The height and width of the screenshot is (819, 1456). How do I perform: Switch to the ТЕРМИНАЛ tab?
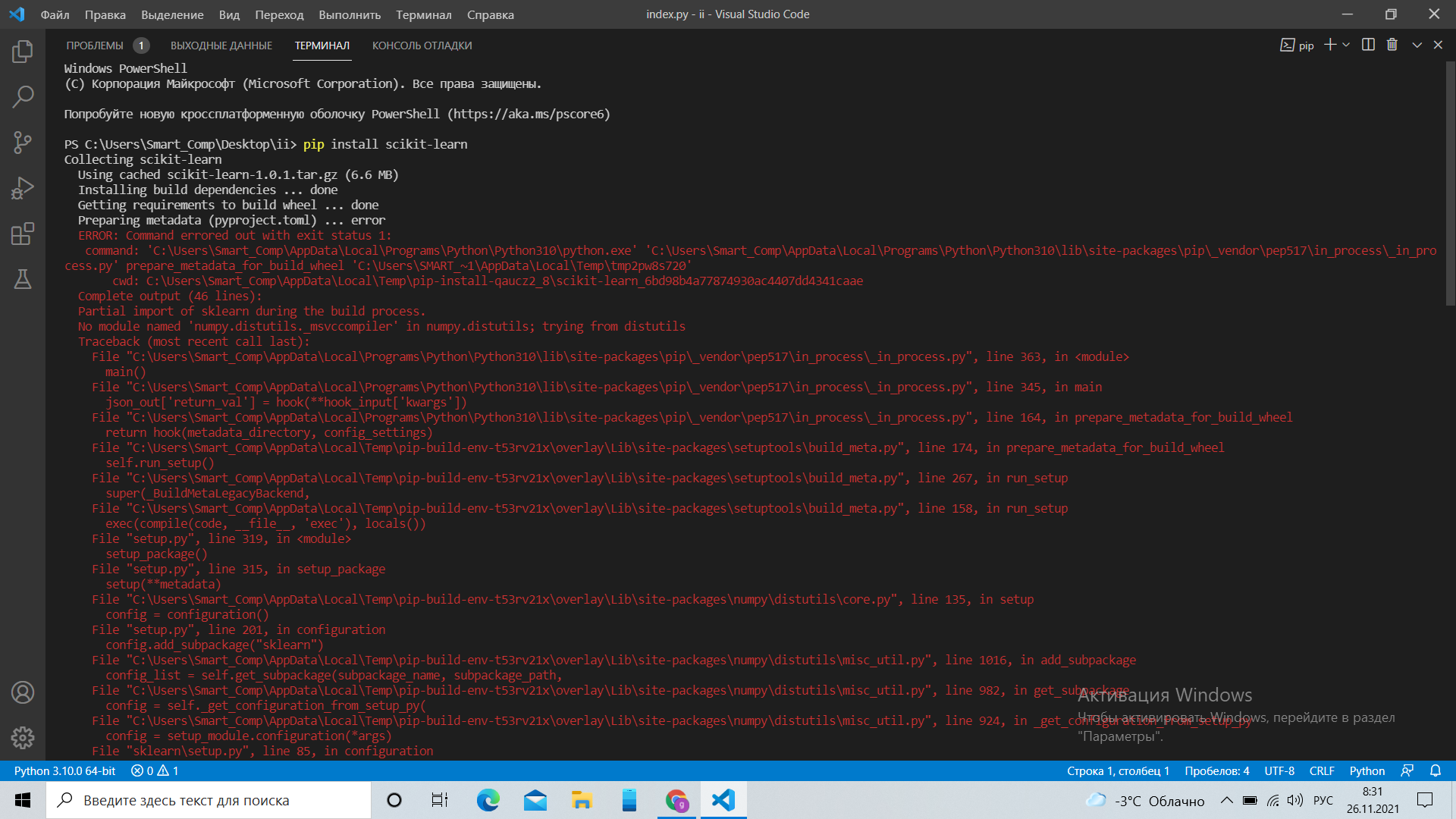click(x=322, y=45)
